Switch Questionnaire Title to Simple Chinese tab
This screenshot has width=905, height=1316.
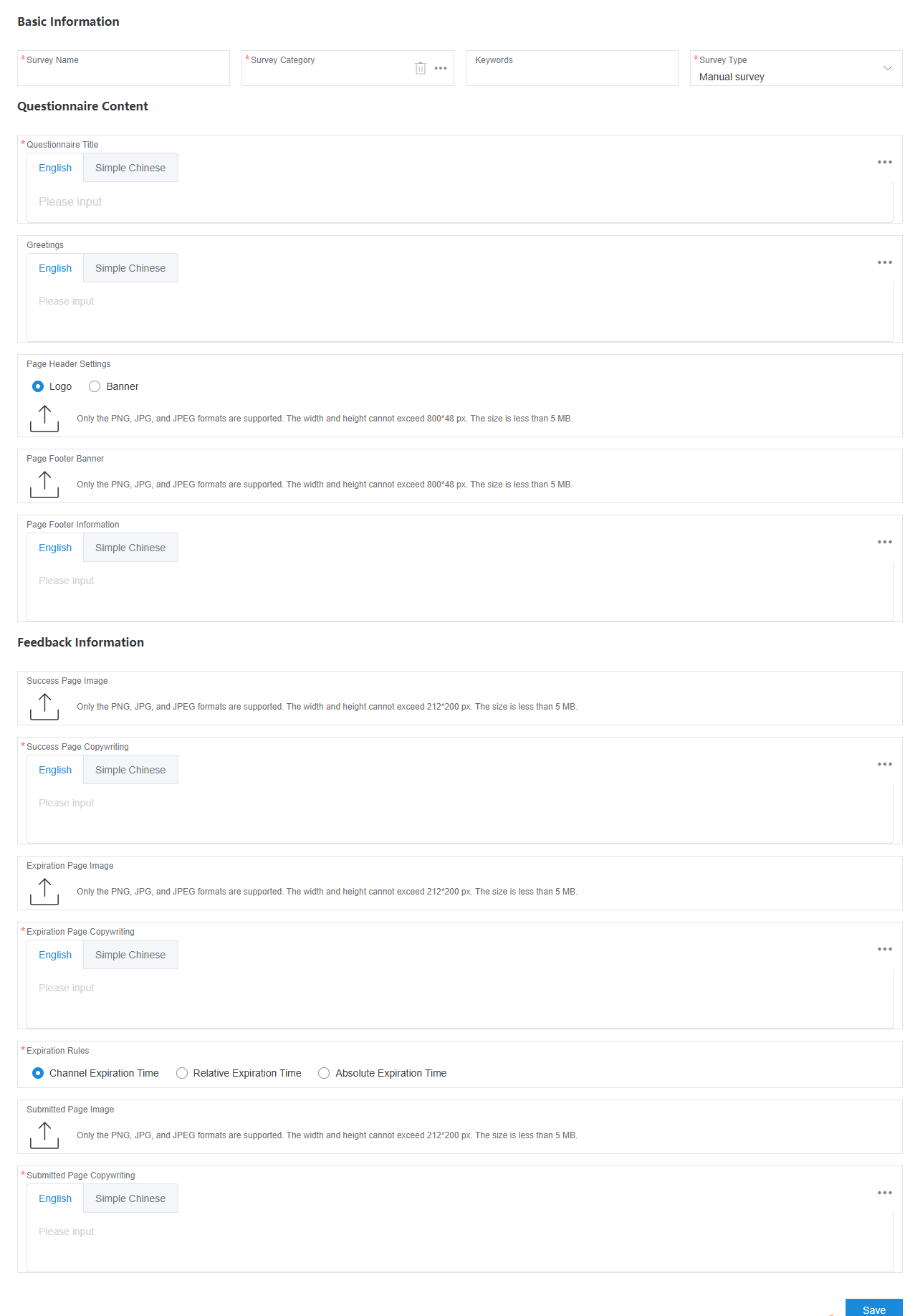tap(130, 168)
